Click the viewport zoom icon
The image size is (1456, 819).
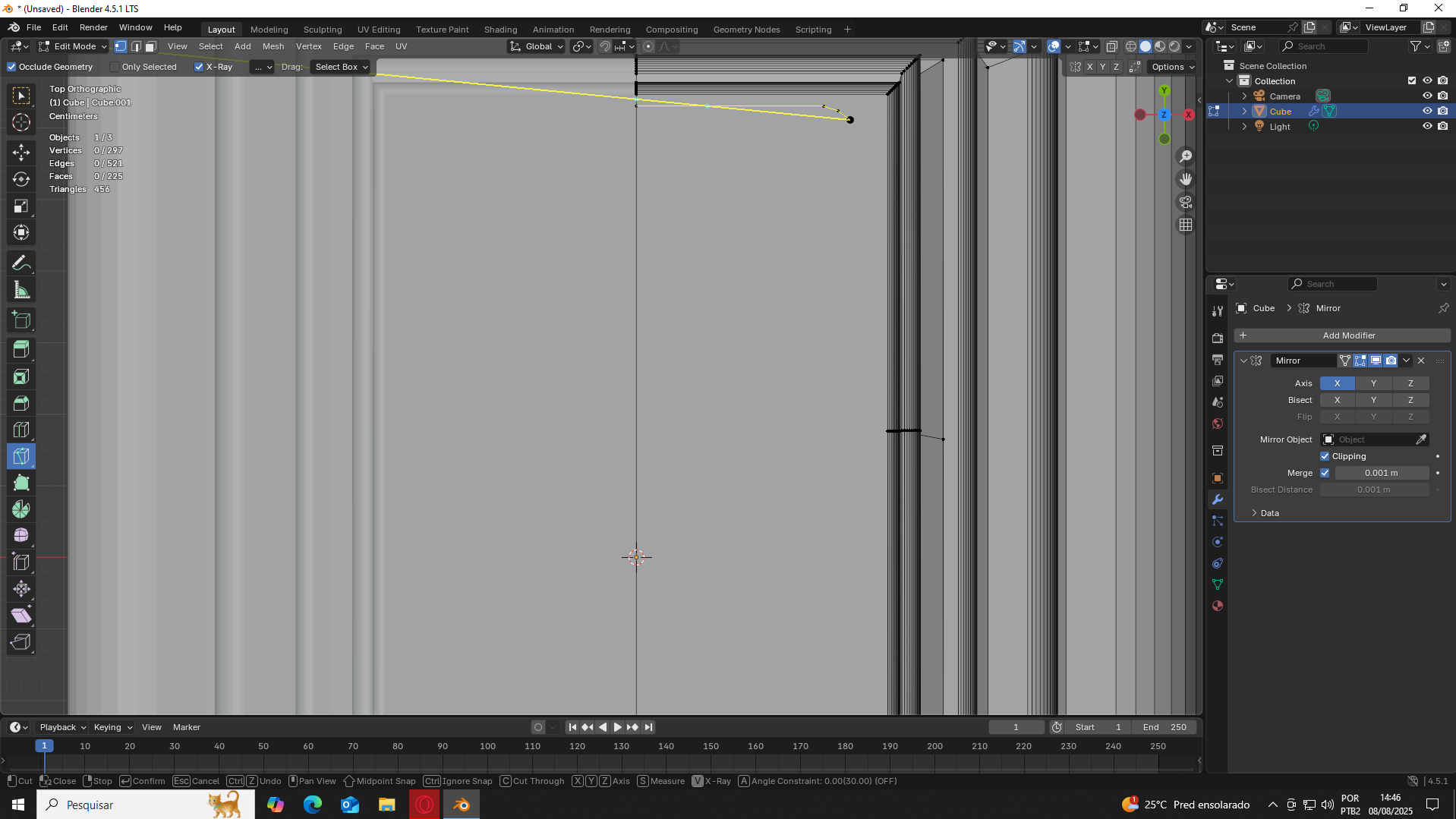[x=1186, y=156]
